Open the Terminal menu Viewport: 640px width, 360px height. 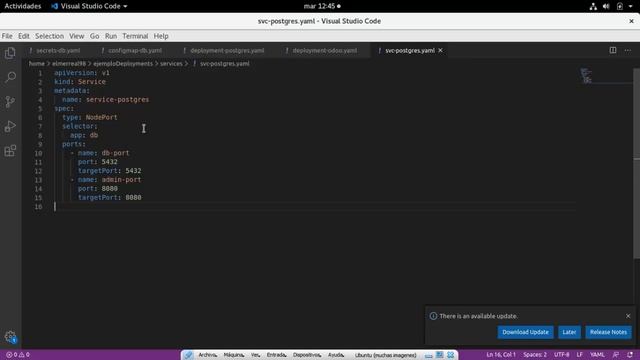click(135, 36)
